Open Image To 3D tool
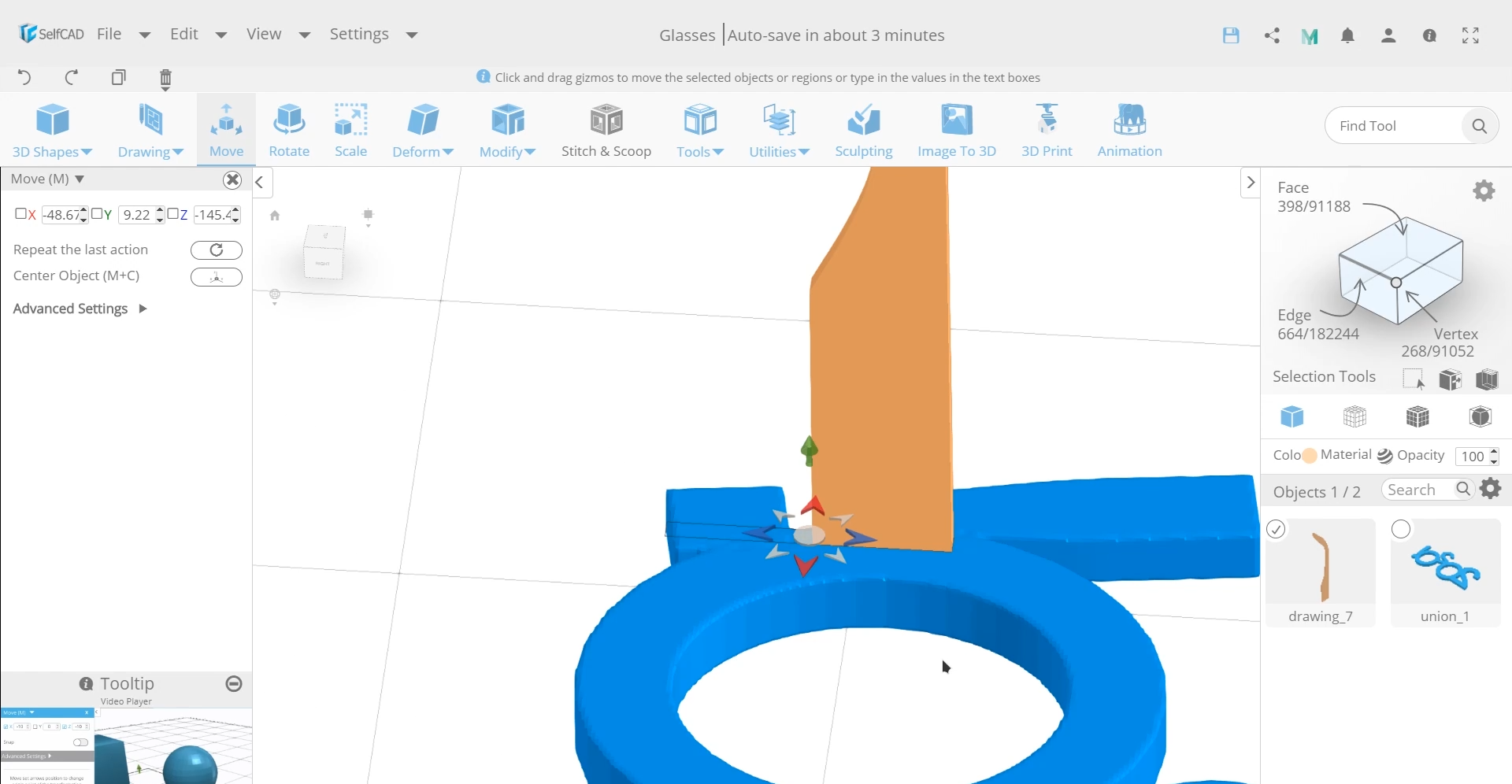1512x784 pixels. 957,130
